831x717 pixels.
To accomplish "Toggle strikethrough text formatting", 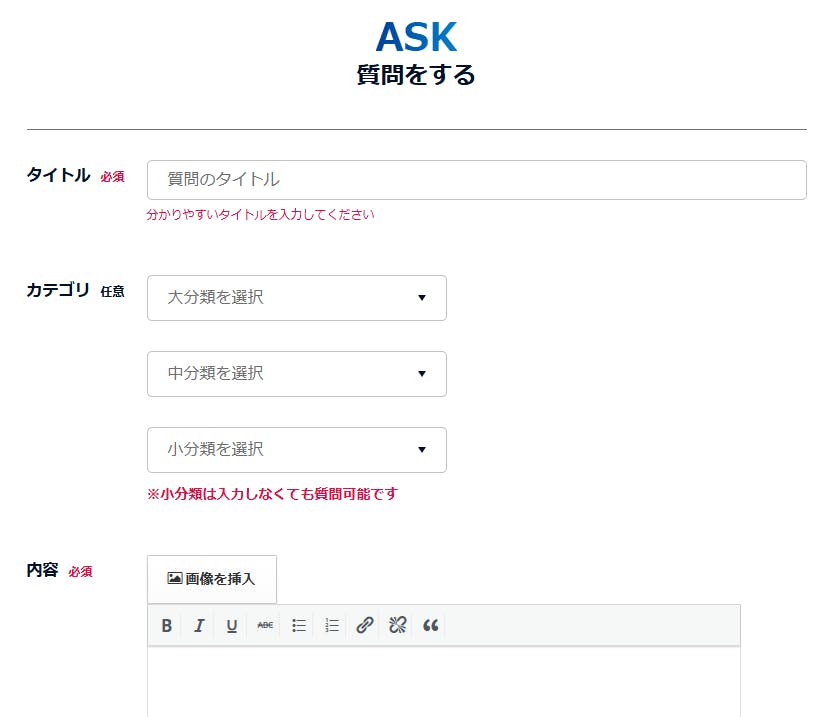I will [265, 626].
